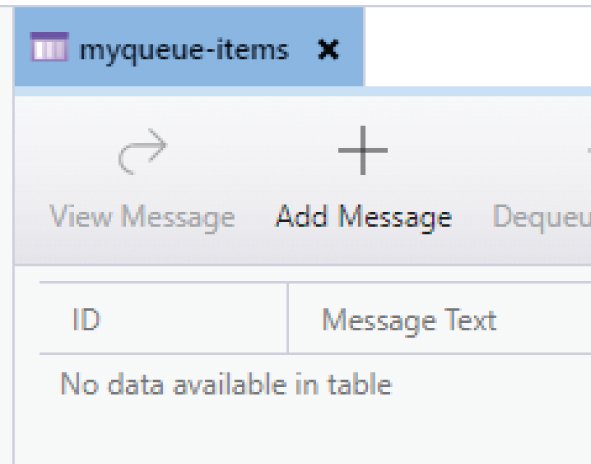Click light blue strip beneath the tab bar
Viewport: 591px width, 464px height.
click(x=302, y=91)
